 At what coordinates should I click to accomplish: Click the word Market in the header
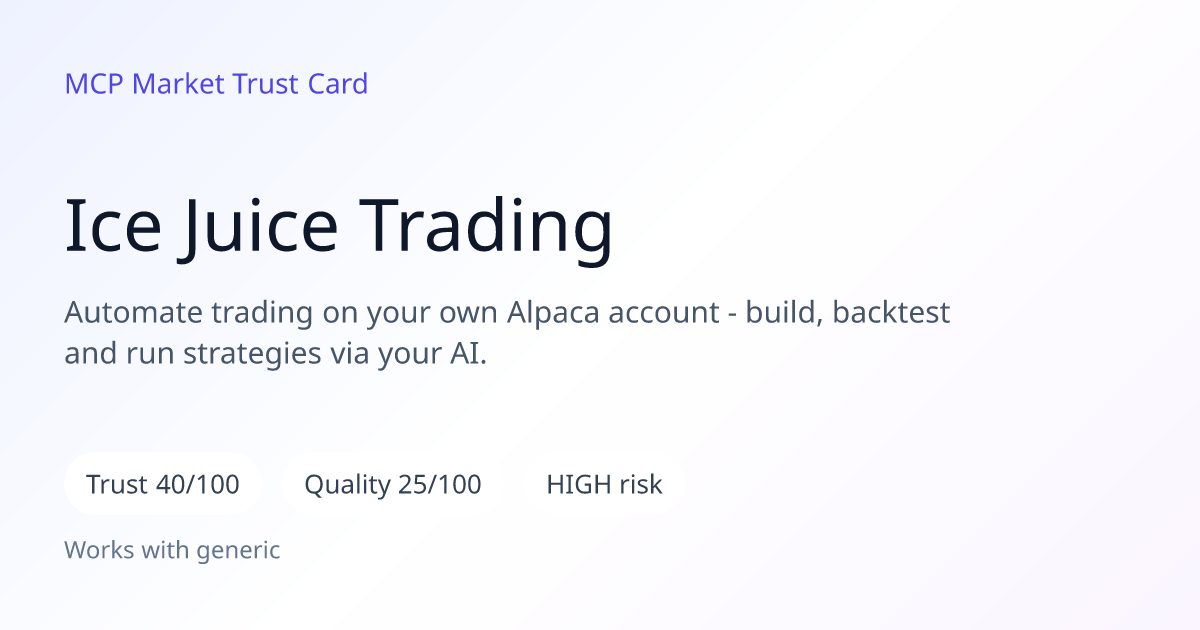click(178, 84)
